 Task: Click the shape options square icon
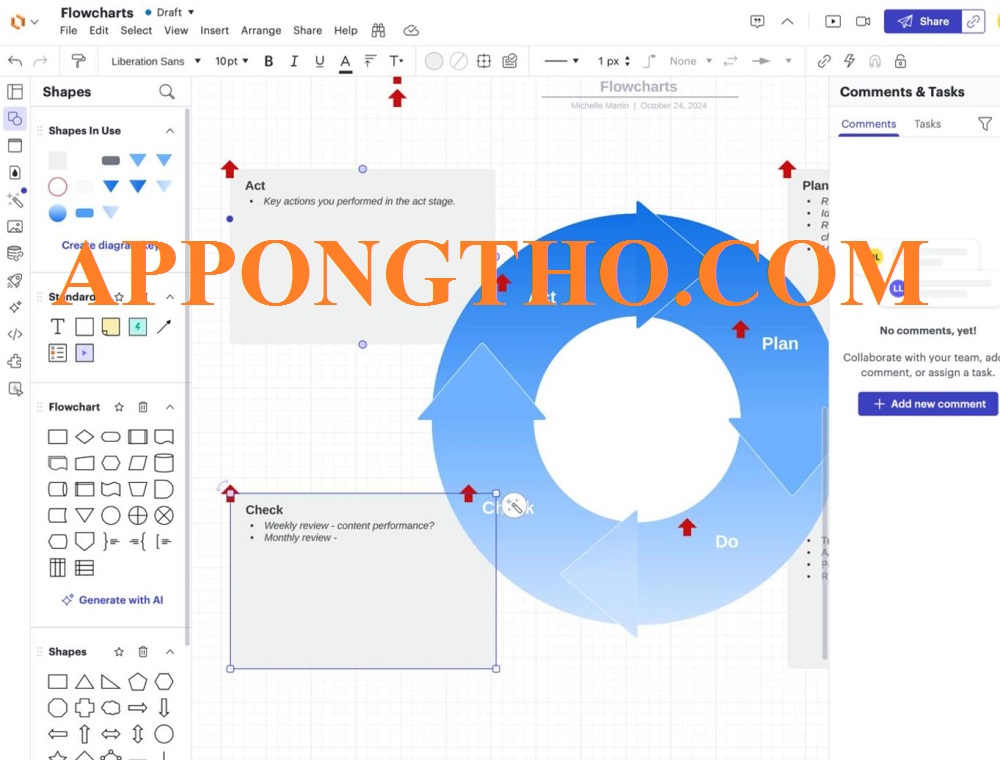pos(484,61)
